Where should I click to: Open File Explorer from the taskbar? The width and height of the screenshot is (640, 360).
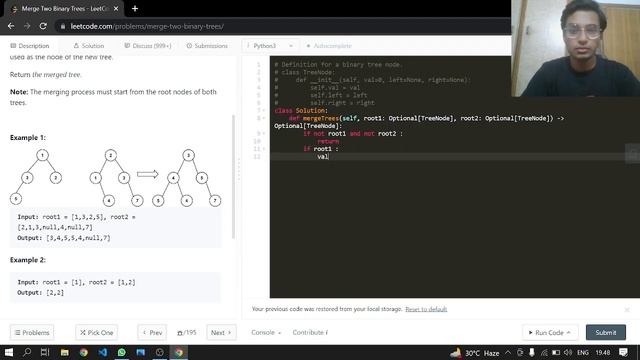point(64,352)
